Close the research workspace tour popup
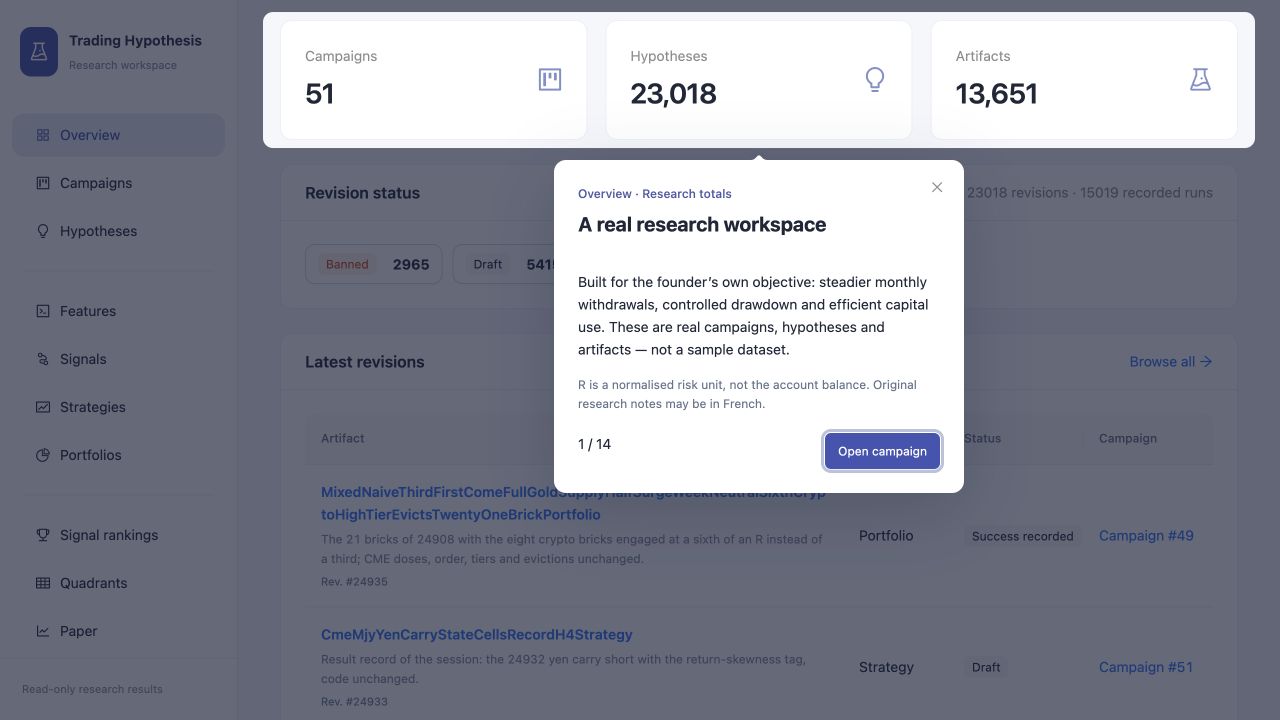This screenshot has height=720, width=1280. pos(937,187)
